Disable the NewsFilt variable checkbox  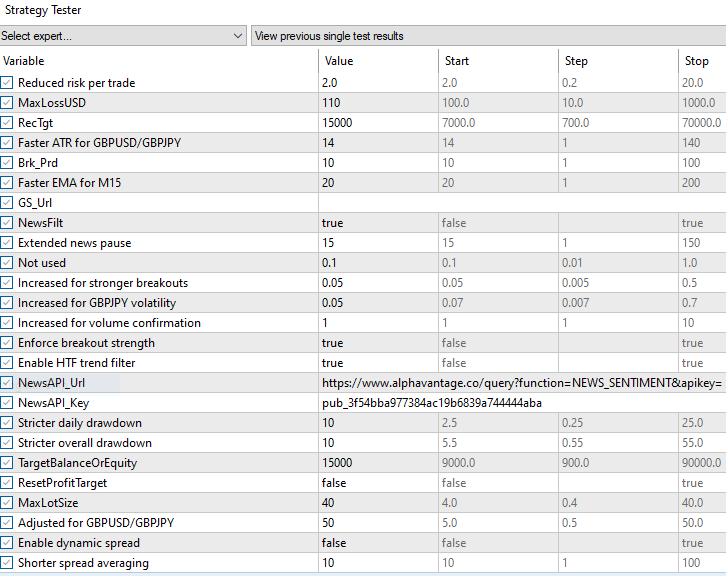pyautogui.click(x=8, y=223)
